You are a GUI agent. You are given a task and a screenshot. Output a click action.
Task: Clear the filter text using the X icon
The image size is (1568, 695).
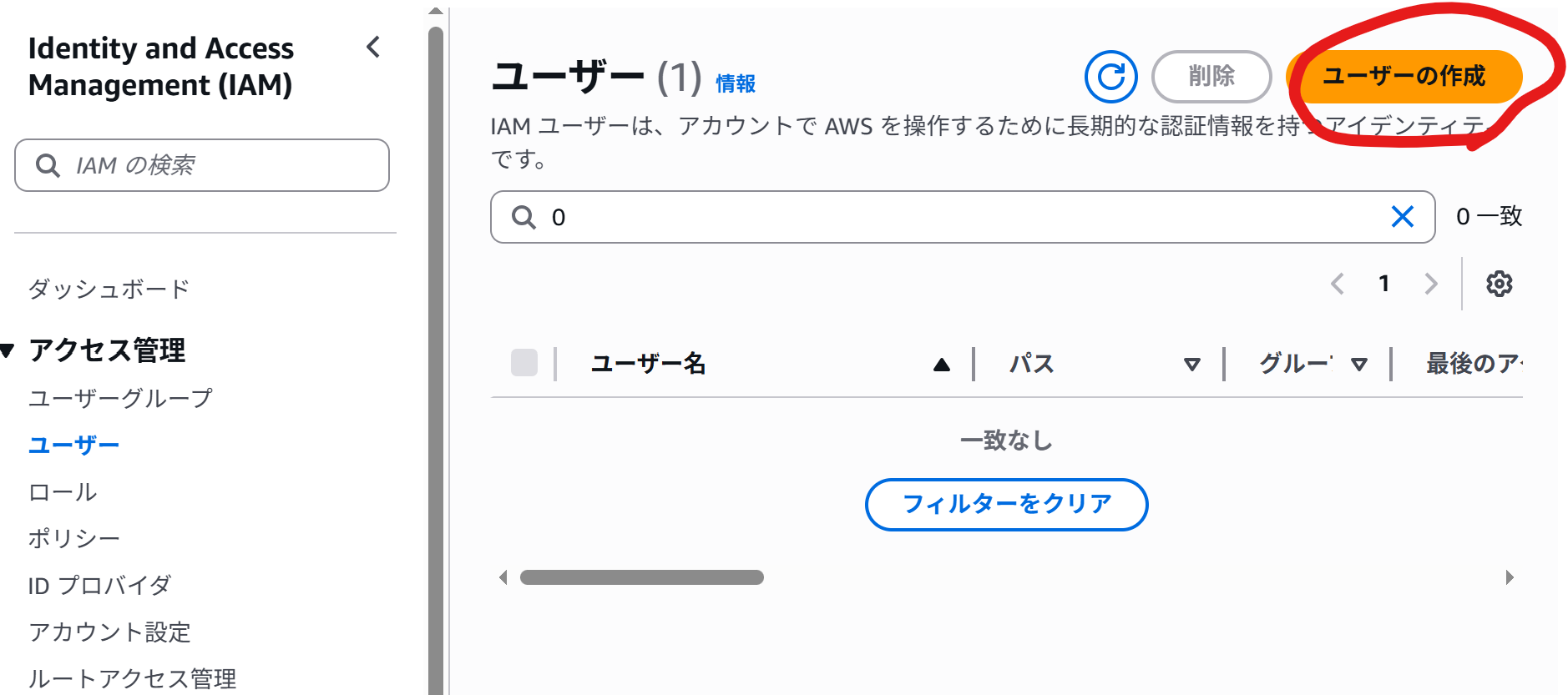click(1403, 216)
